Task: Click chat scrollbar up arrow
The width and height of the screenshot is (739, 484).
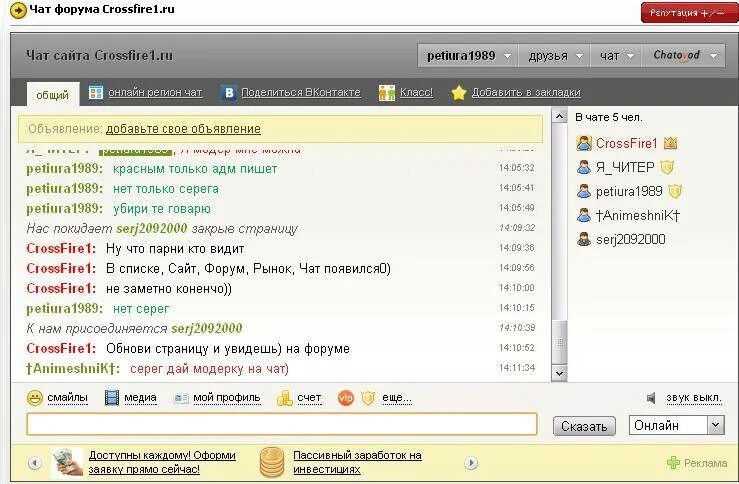Action: 559,116
